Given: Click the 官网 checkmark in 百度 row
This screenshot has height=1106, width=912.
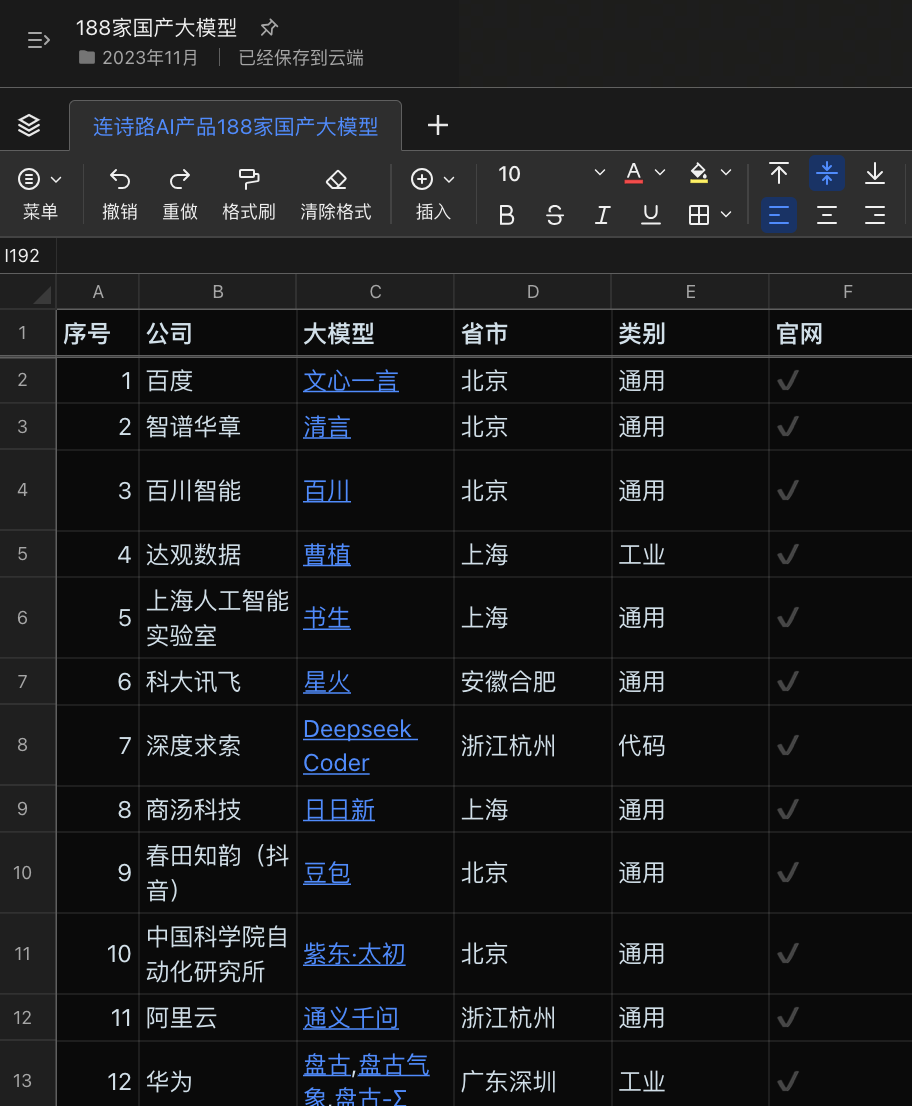Looking at the screenshot, I should (788, 381).
